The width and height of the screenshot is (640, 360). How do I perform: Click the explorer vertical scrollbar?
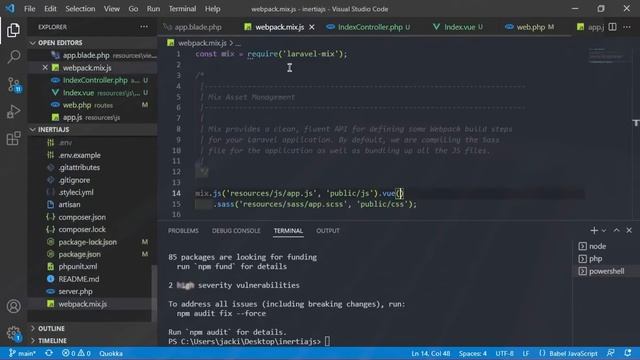coord(154,293)
